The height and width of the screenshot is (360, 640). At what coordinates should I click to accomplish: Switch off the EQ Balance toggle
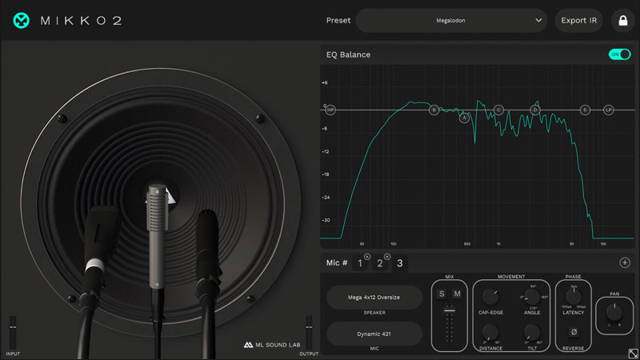coord(620,54)
